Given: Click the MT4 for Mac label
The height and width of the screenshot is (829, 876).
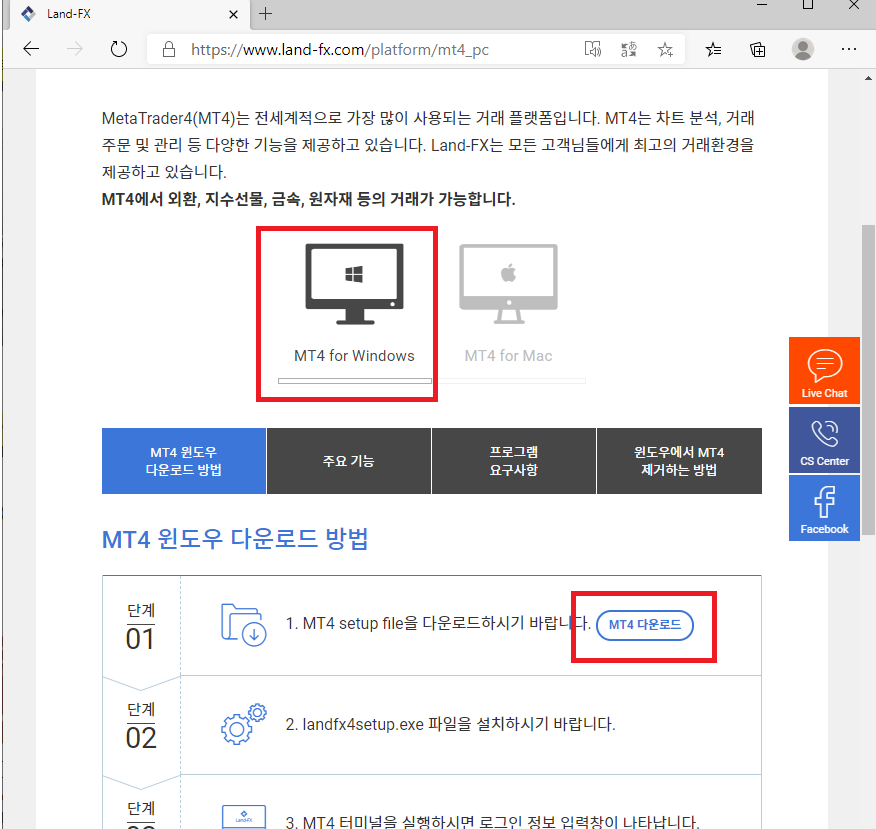Looking at the screenshot, I should coord(508,356).
